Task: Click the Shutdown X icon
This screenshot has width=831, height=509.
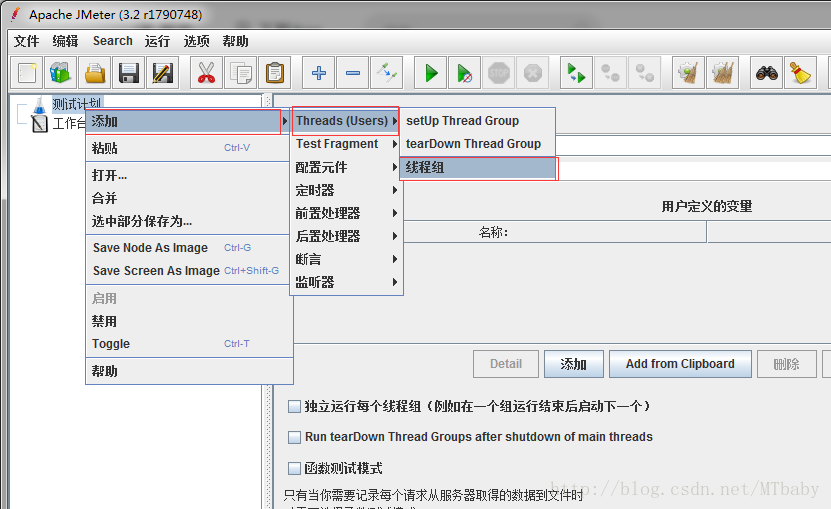Action: tap(533, 73)
